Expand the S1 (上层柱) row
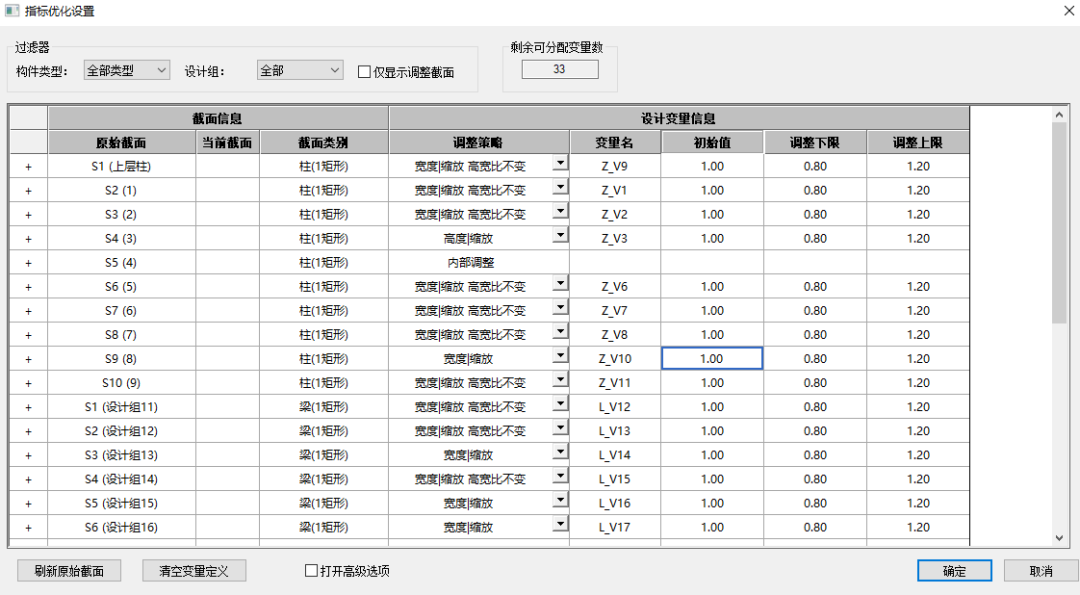Viewport: 1080px width, 595px height. [27, 165]
